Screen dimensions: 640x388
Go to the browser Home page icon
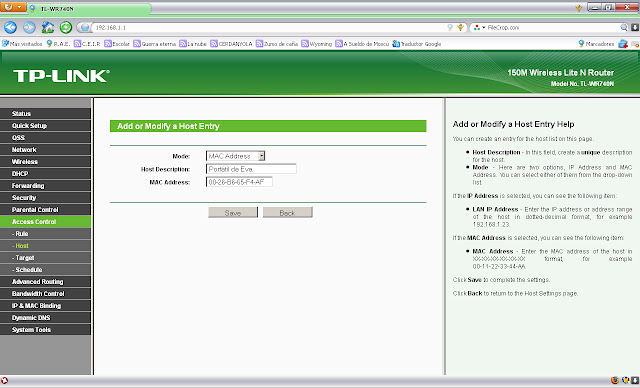pyautogui.click(x=48, y=27)
